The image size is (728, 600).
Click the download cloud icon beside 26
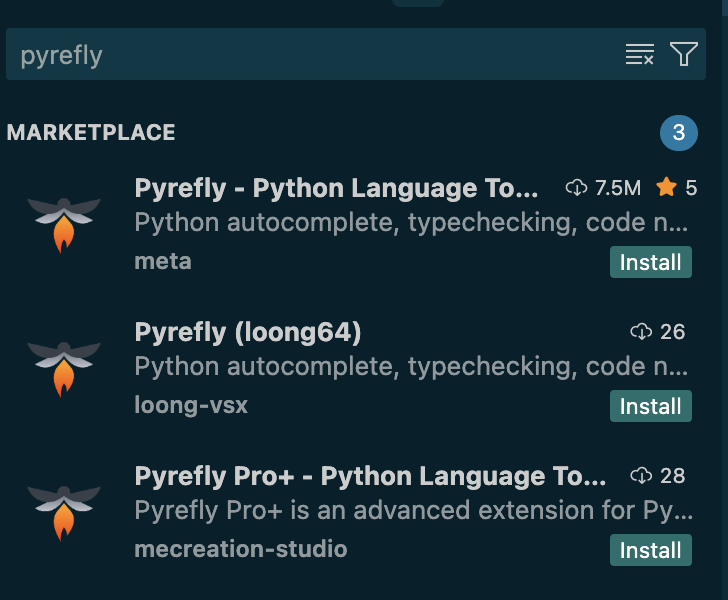641,332
